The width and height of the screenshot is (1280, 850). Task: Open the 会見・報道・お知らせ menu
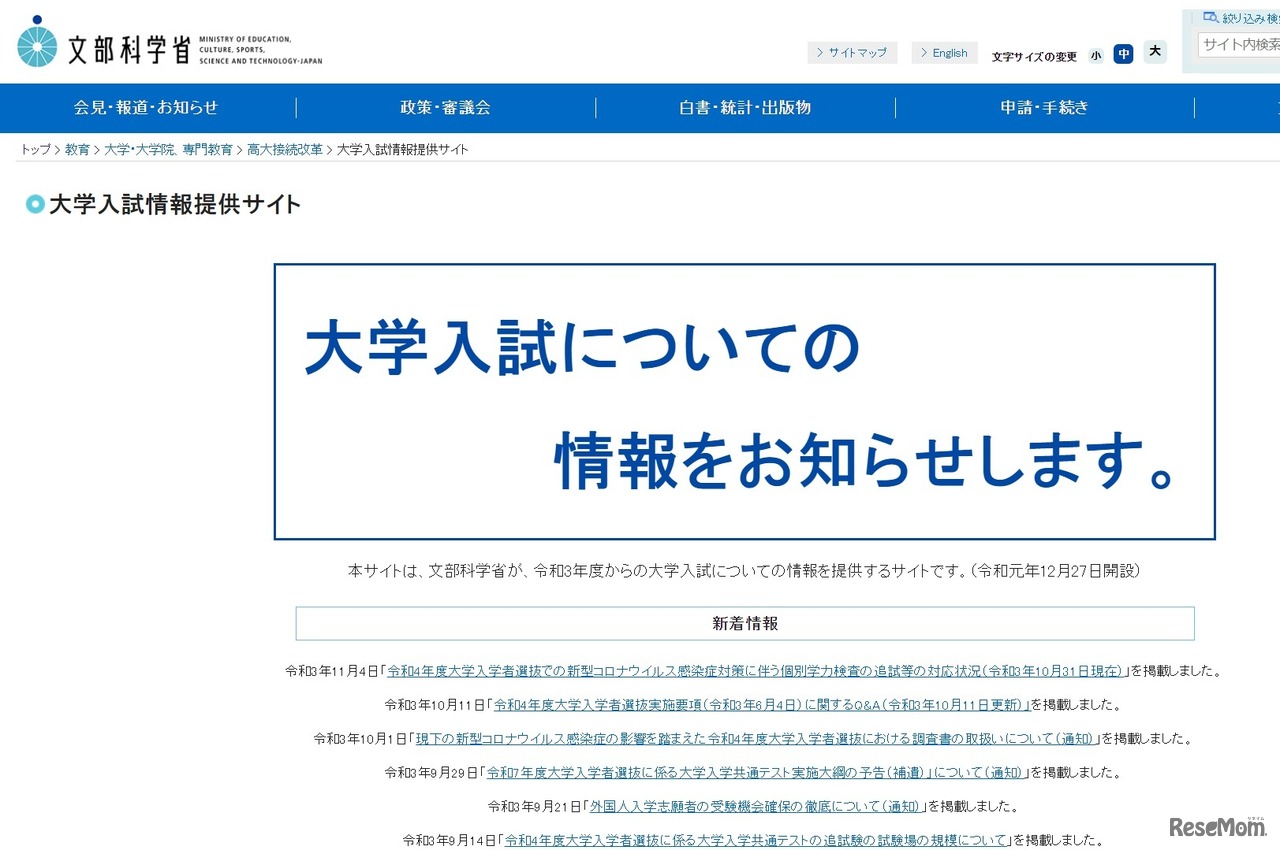pos(146,108)
